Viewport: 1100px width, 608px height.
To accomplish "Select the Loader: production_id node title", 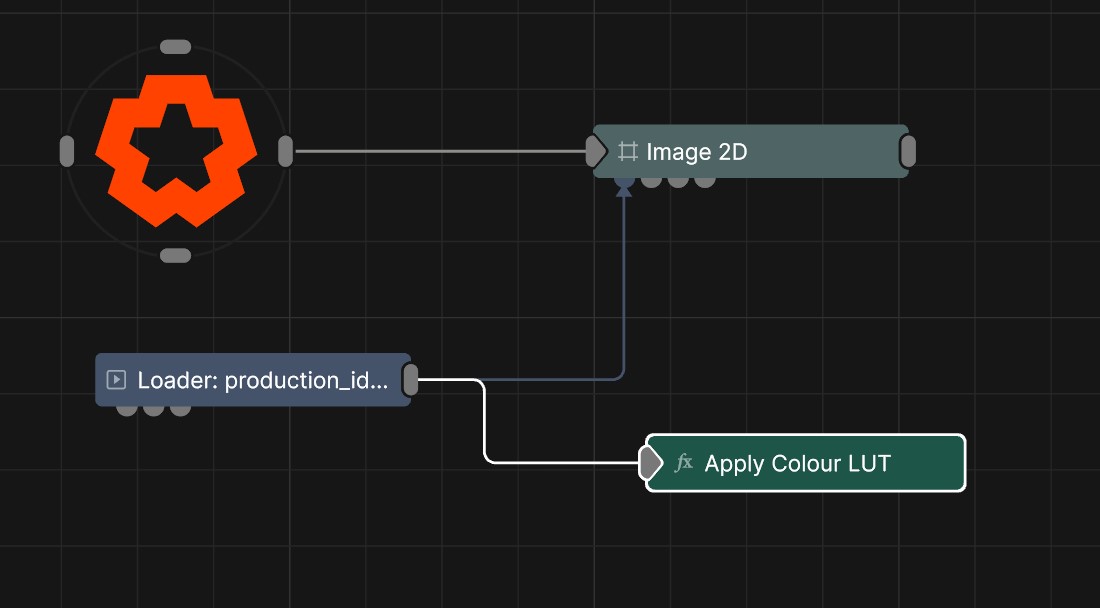I will [x=262, y=380].
